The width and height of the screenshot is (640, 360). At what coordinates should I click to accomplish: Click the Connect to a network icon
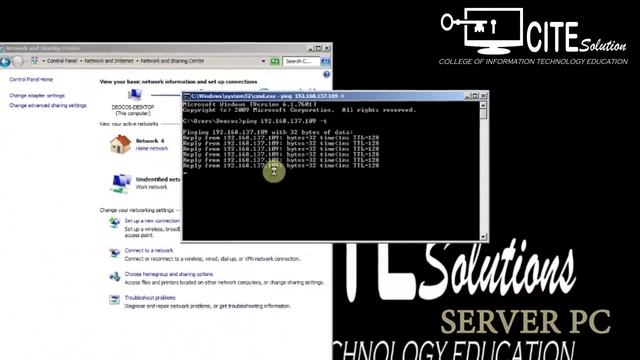pyautogui.click(x=114, y=253)
